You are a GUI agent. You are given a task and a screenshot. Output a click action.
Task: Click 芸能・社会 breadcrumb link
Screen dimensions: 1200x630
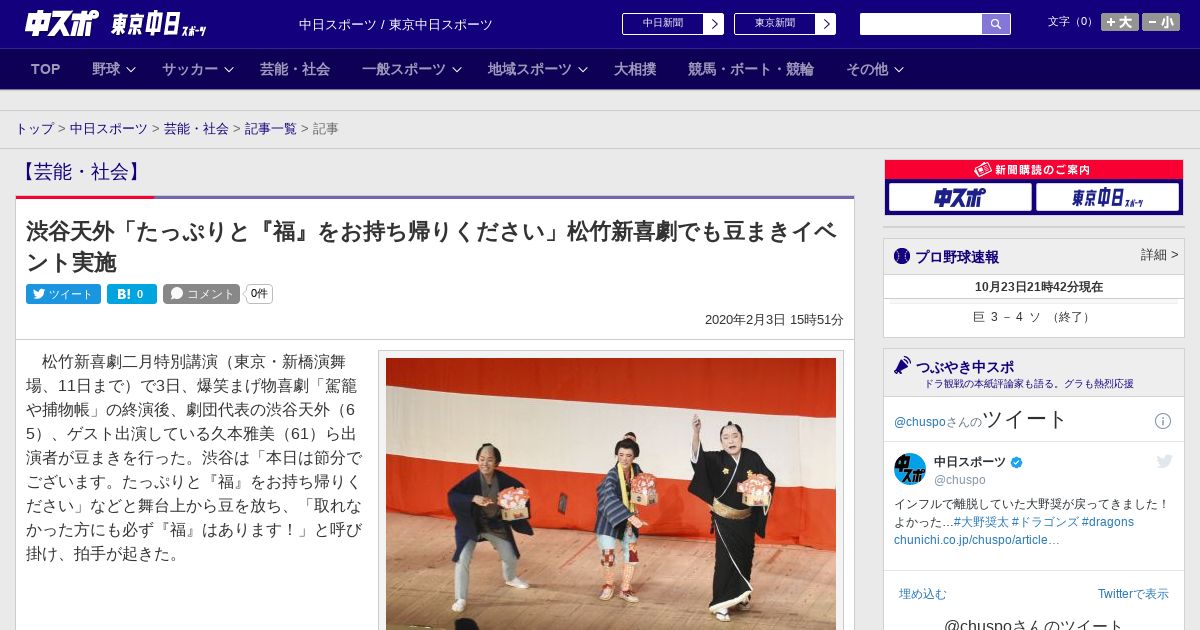click(196, 129)
